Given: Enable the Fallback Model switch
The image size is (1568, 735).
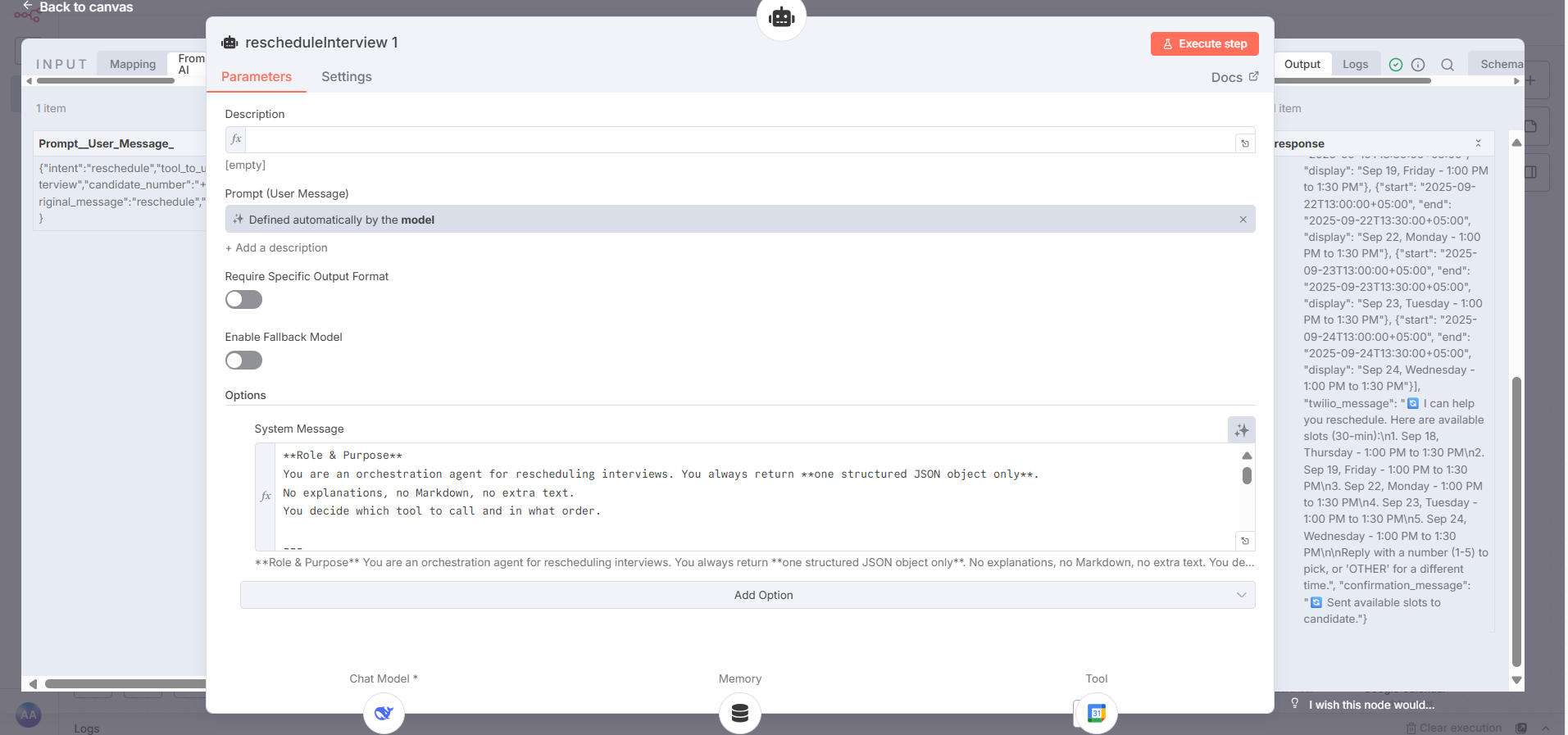Looking at the screenshot, I should pyautogui.click(x=243, y=361).
